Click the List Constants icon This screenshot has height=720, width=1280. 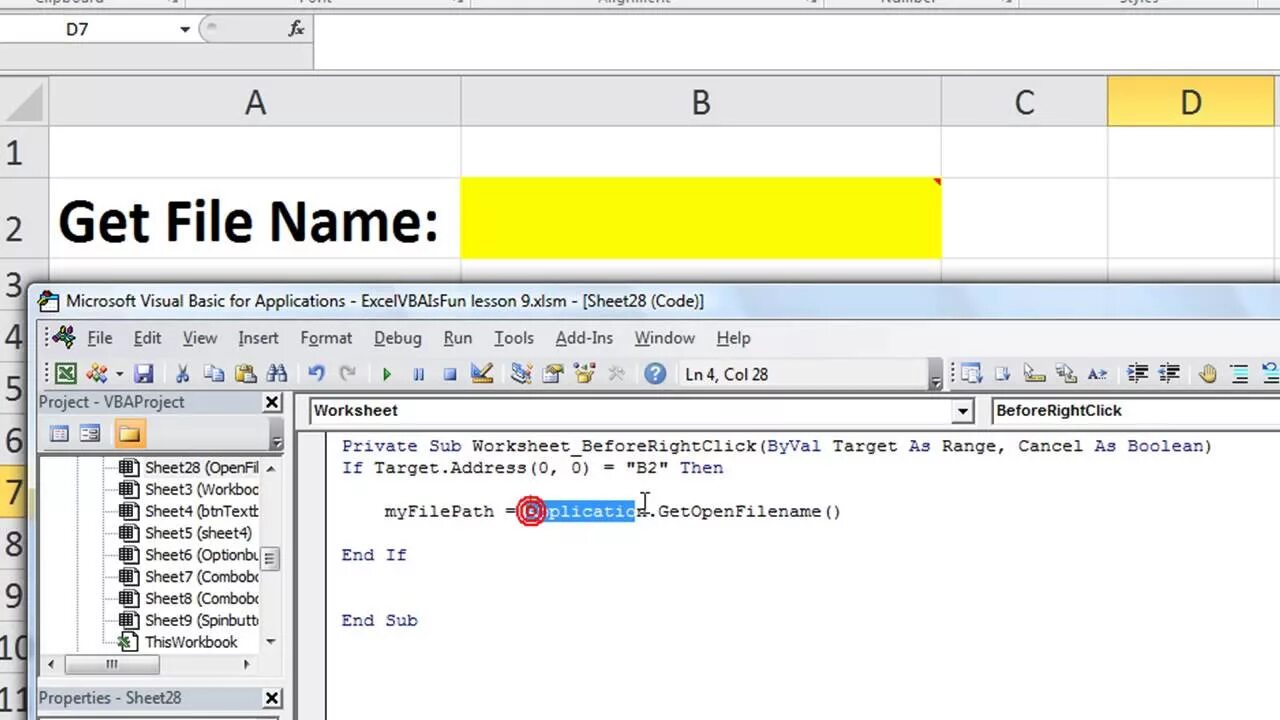pos(1002,374)
